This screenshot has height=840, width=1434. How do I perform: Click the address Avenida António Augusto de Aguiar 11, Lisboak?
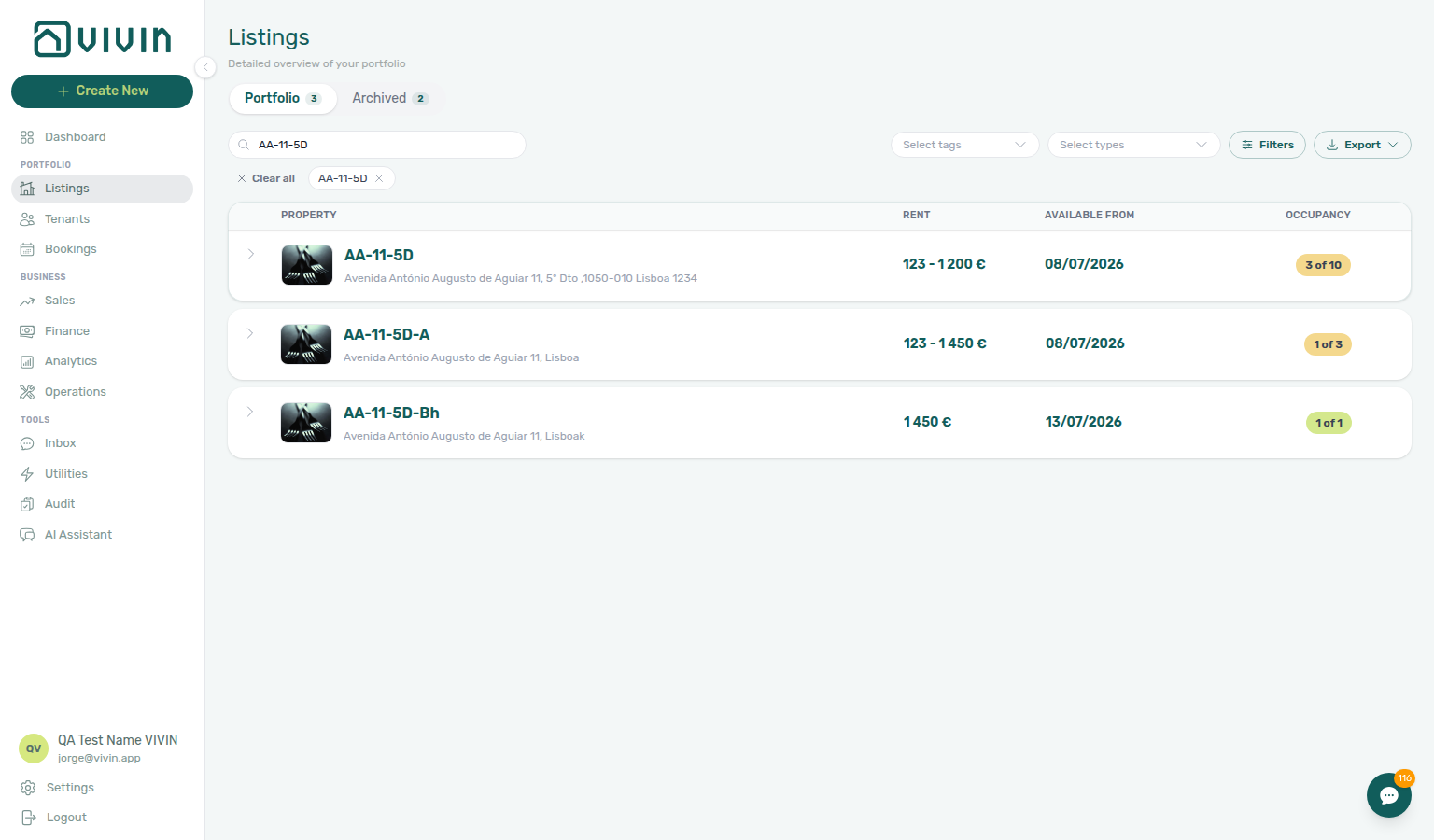[464, 436]
